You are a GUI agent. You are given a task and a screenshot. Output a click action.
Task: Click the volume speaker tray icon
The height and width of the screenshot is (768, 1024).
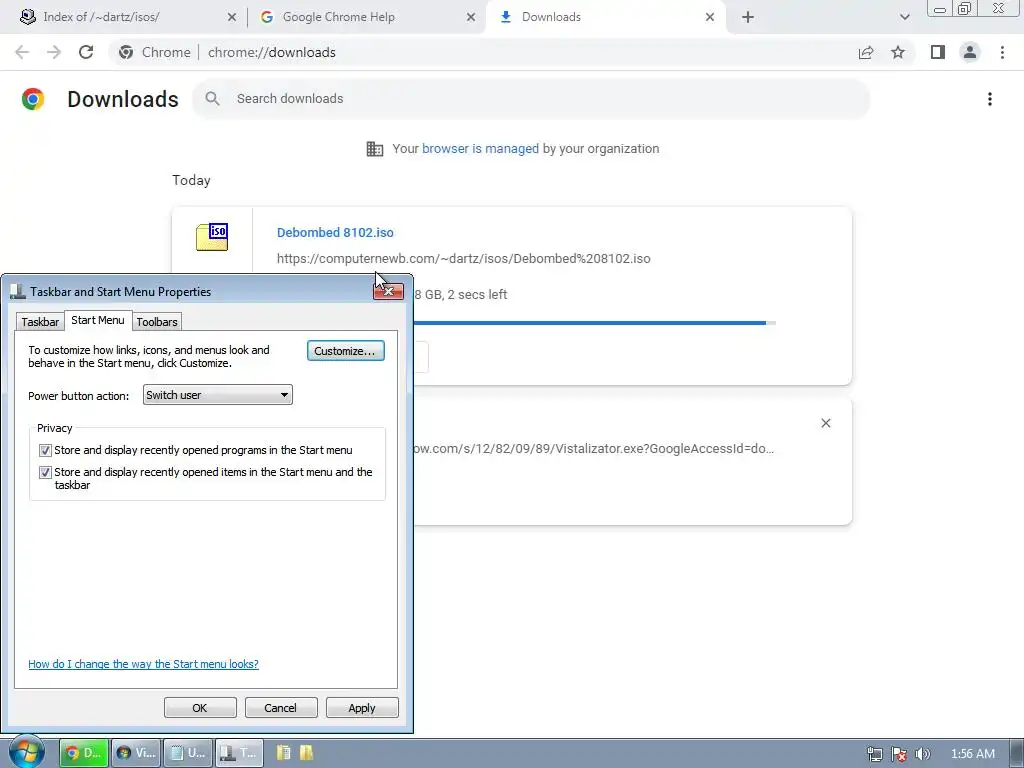coord(922,754)
